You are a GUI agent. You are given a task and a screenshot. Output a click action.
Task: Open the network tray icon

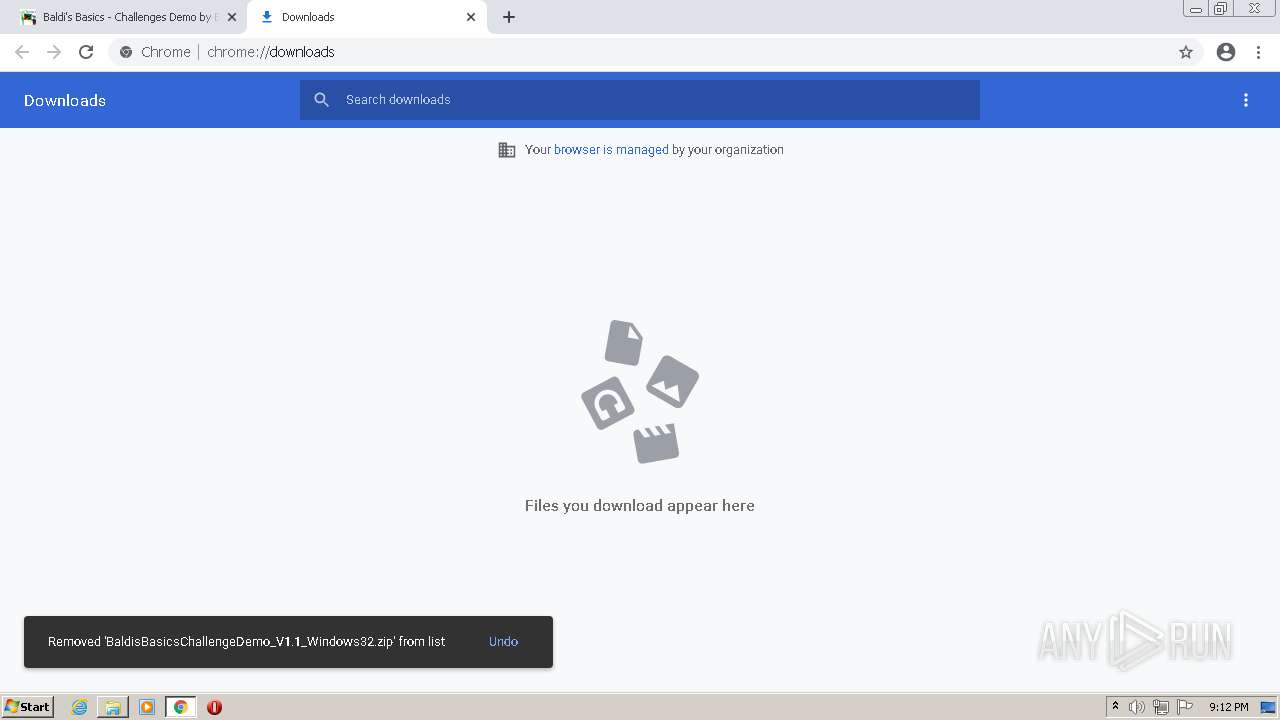pos(1161,707)
